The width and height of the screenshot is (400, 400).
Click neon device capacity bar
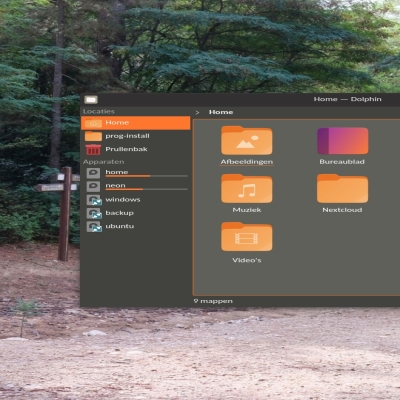pos(146,189)
